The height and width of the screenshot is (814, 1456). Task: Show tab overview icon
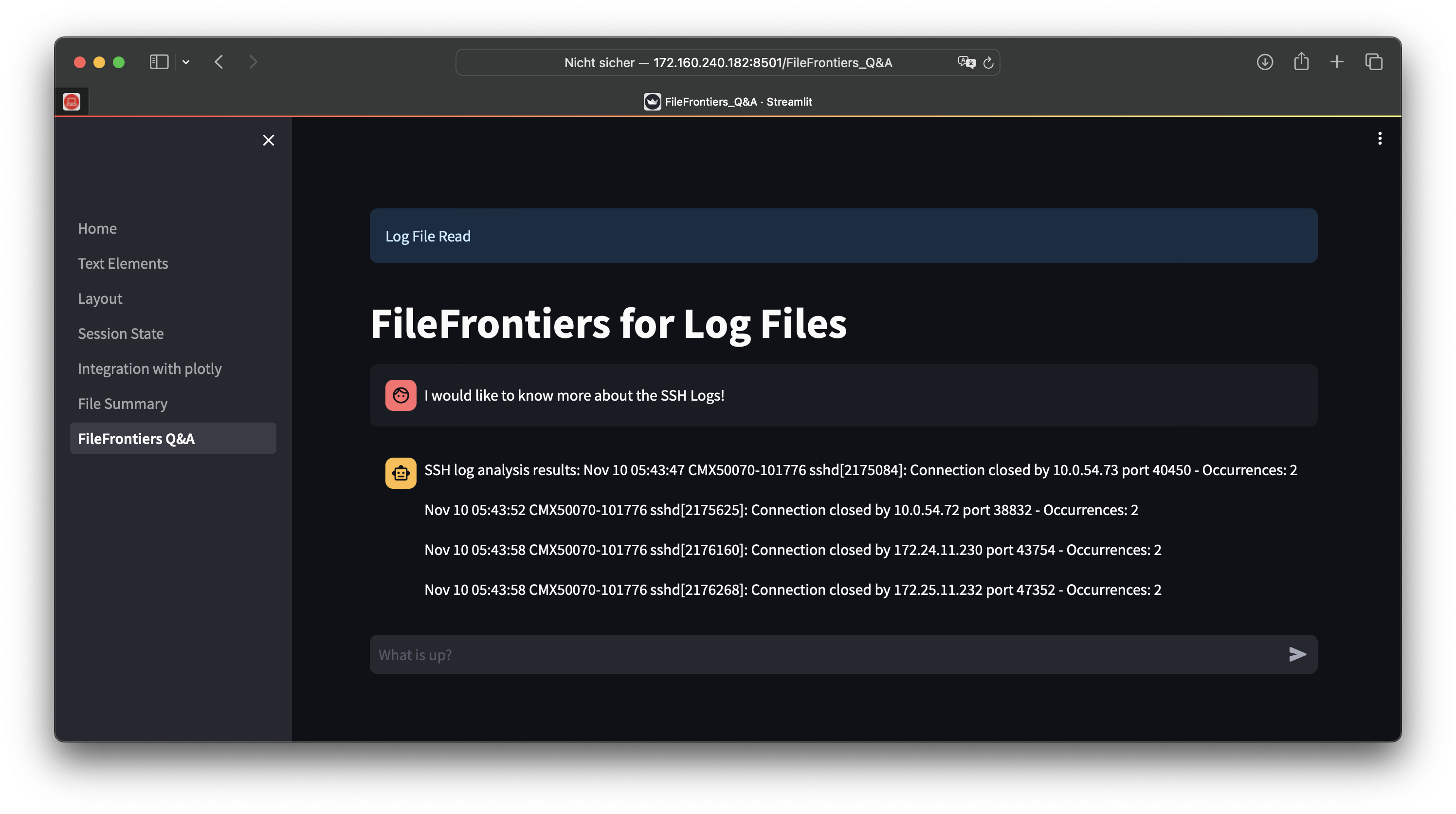point(1373,62)
